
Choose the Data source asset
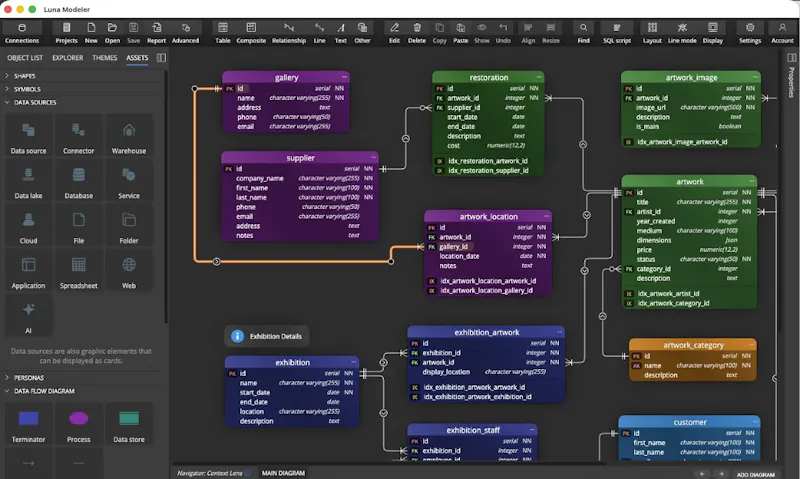click(x=29, y=136)
